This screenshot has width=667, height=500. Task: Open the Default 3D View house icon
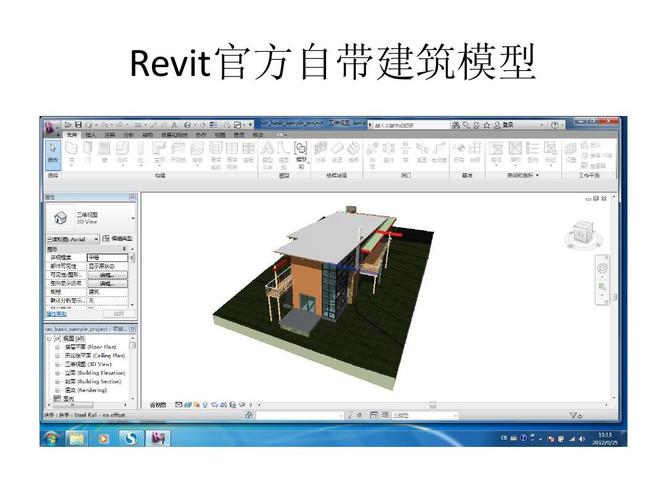tap(188, 125)
